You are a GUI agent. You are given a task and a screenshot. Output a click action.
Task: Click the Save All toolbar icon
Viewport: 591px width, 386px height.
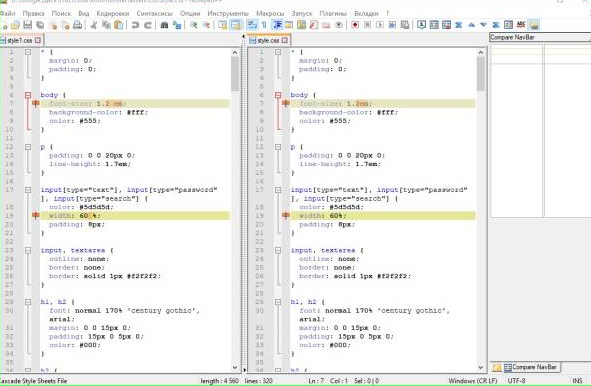coord(40,25)
